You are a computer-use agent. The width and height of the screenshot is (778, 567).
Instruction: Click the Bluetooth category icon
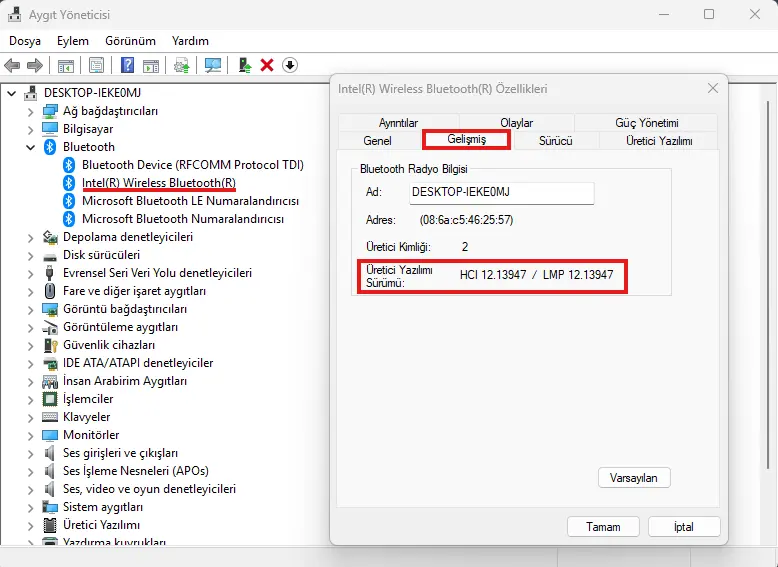(x=50, y=147)
